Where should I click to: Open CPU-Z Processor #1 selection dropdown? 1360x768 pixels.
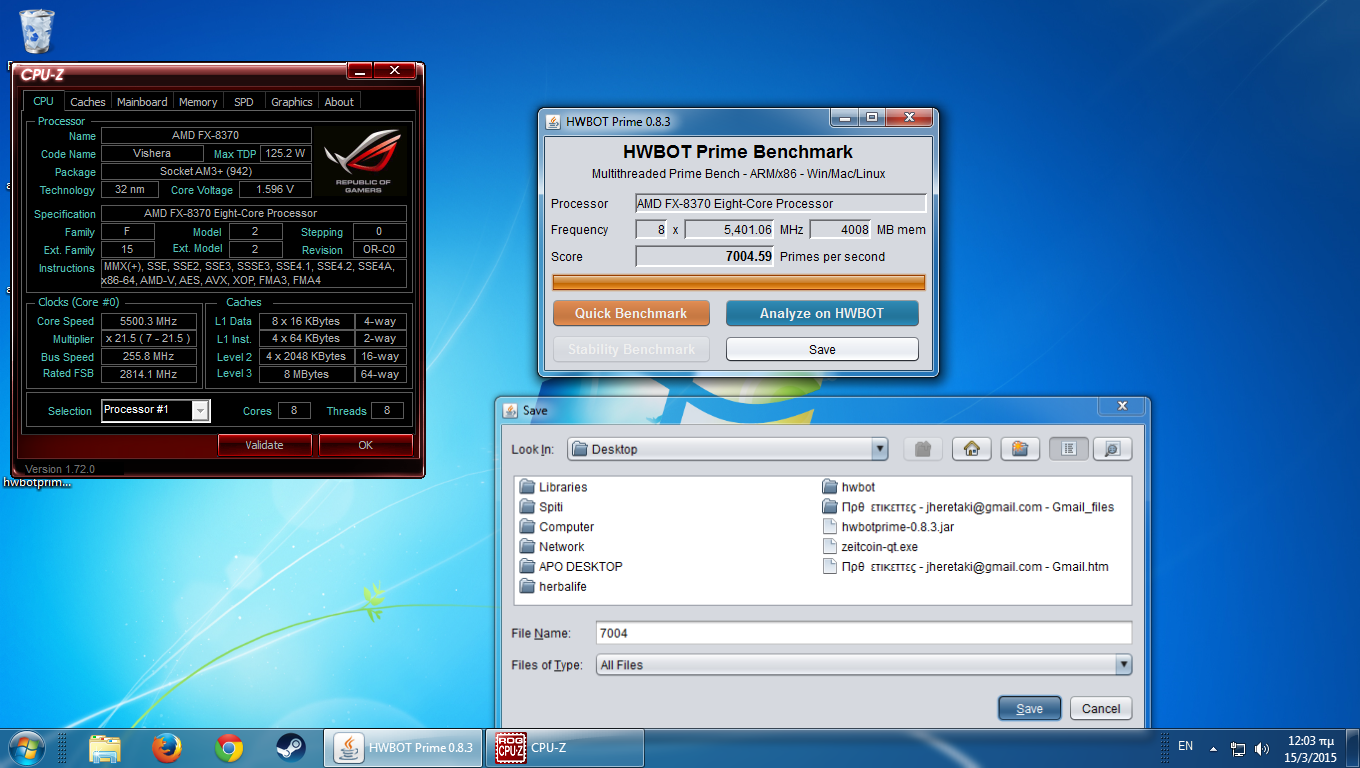pos(201,410)
